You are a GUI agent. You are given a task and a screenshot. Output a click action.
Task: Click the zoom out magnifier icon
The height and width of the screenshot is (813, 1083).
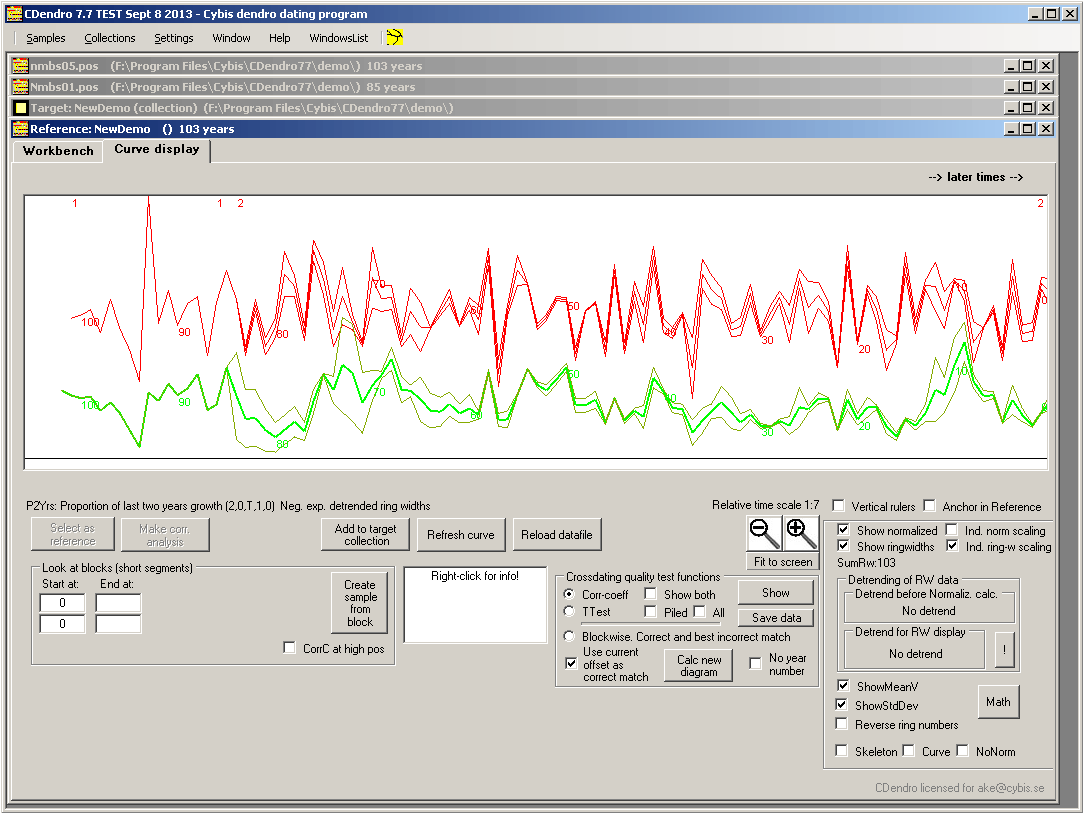click(764, 533)
